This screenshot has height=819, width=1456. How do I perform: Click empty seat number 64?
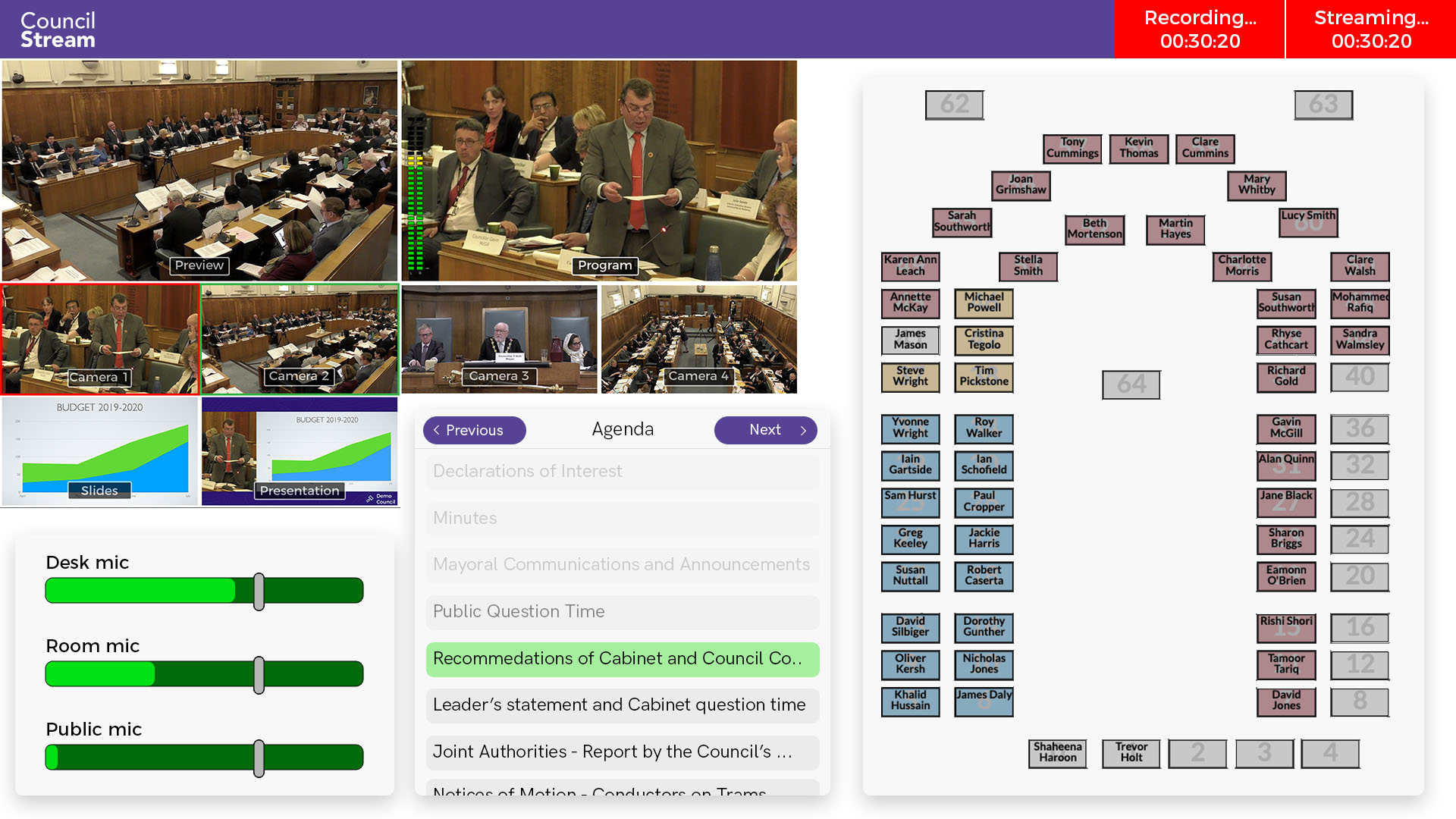click(x=1131, y=384)
